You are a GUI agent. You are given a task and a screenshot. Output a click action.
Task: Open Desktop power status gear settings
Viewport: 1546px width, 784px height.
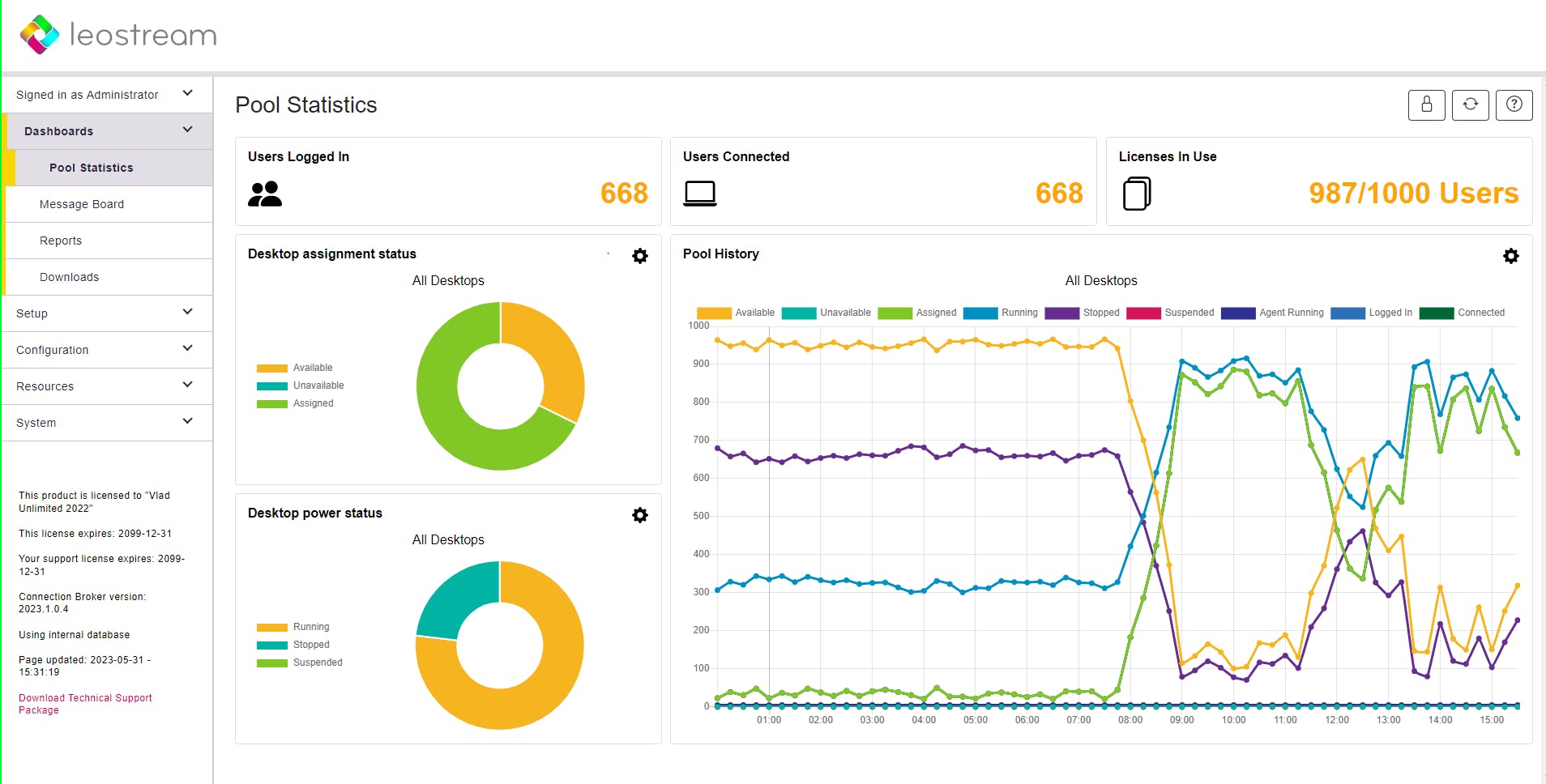(x=639, y=515)
